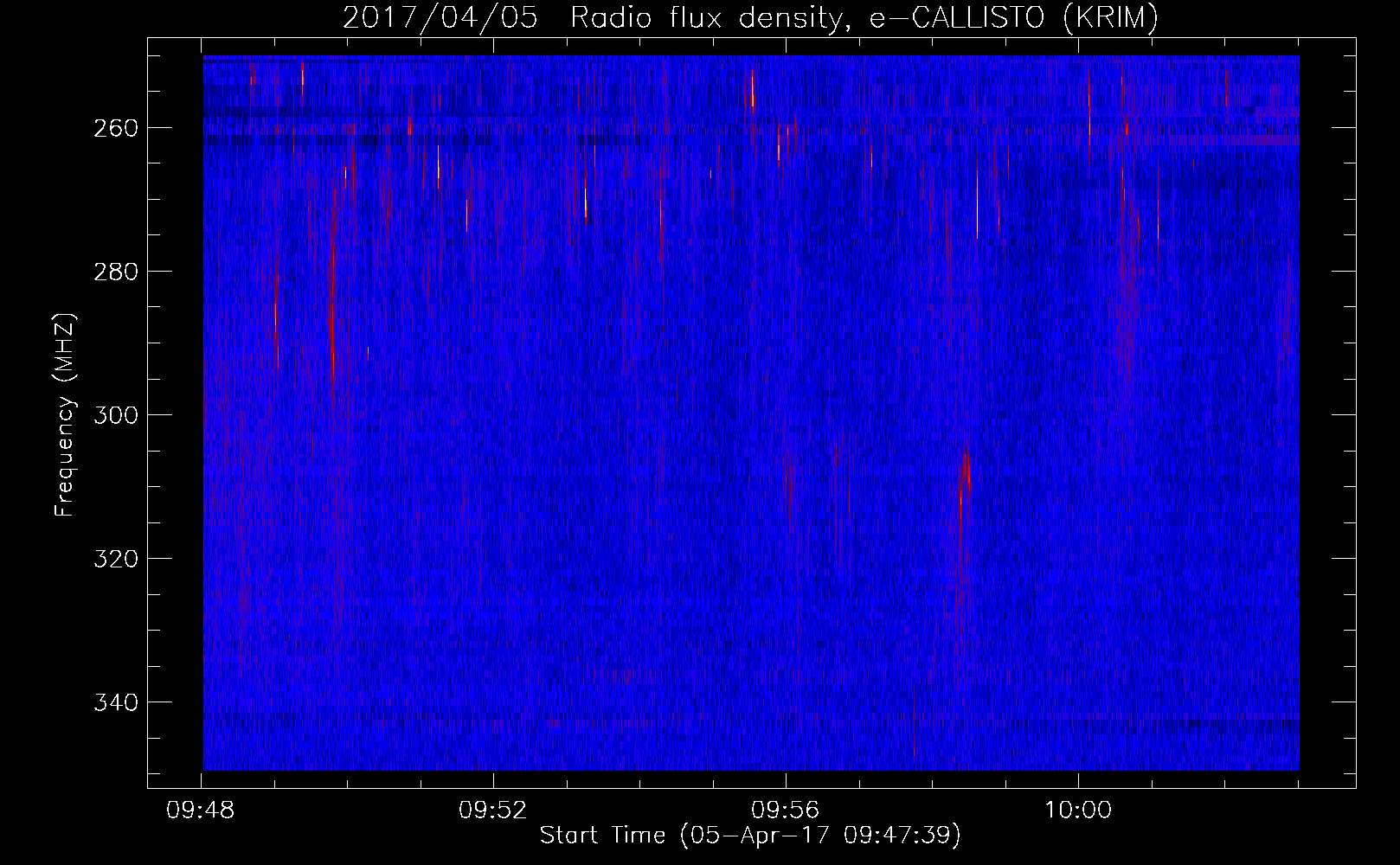This screenshot has width=1400, height=865.
Task: Click the 260 frequency tick label
Action: [114, 128]
